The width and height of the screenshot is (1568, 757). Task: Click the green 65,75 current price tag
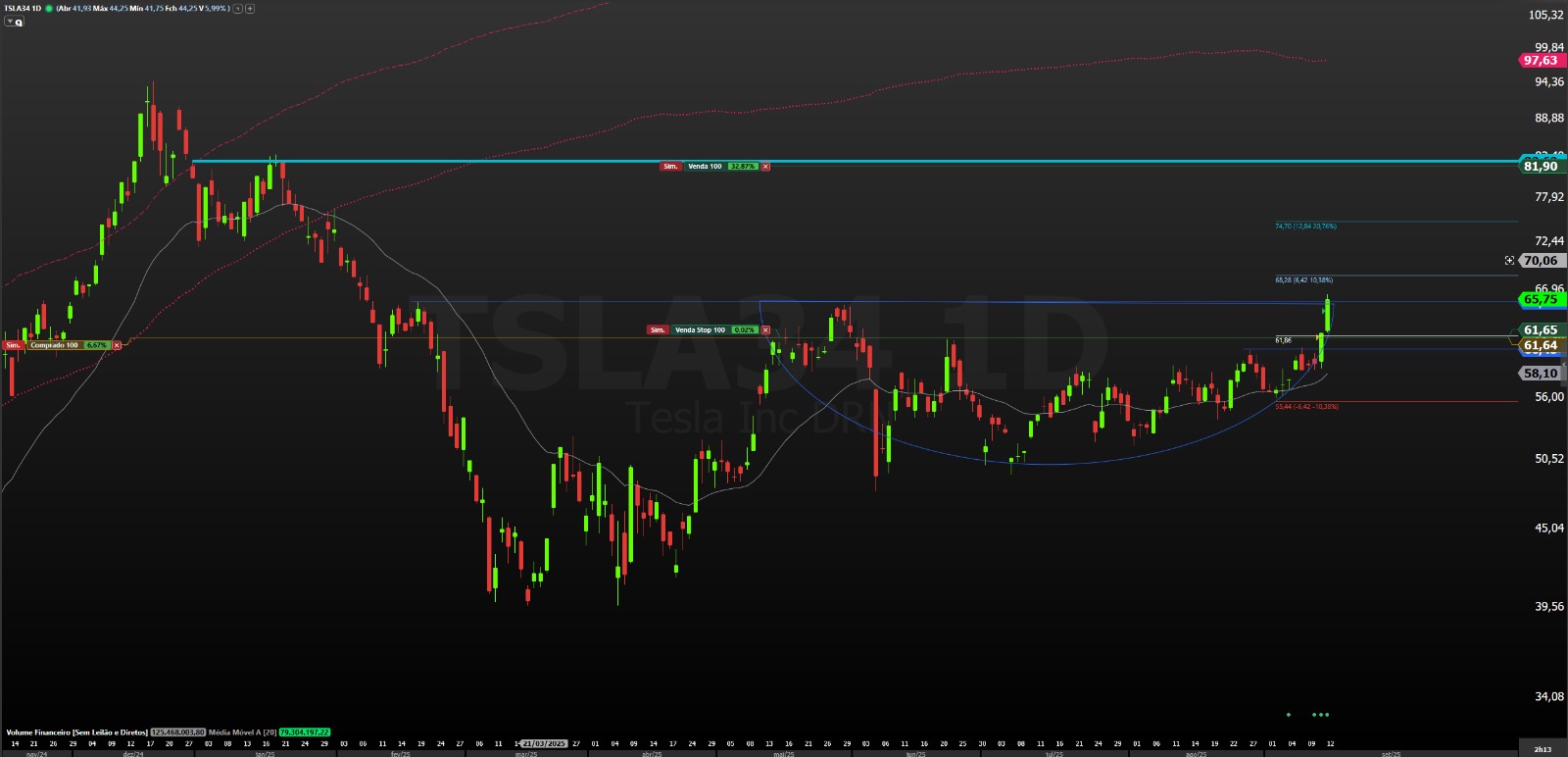tap(1540, 299)
